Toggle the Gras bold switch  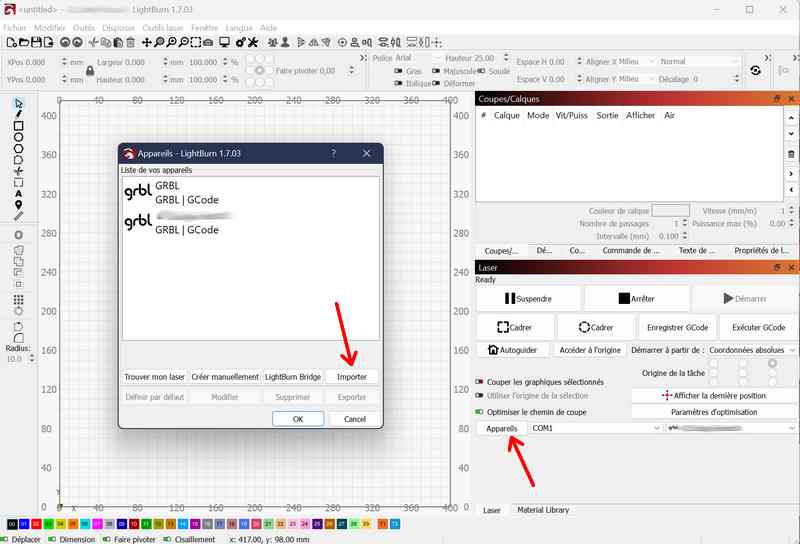click(x=399, y=71)
